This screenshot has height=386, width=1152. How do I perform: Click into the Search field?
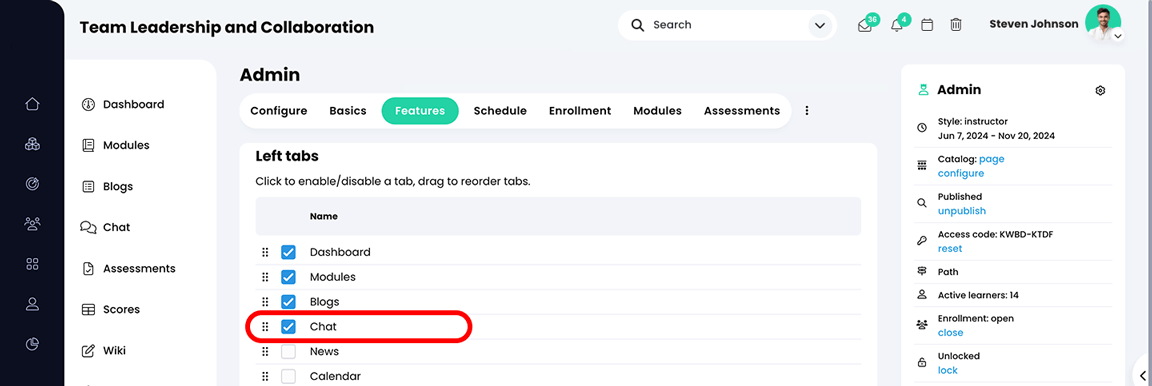(727, 25)
